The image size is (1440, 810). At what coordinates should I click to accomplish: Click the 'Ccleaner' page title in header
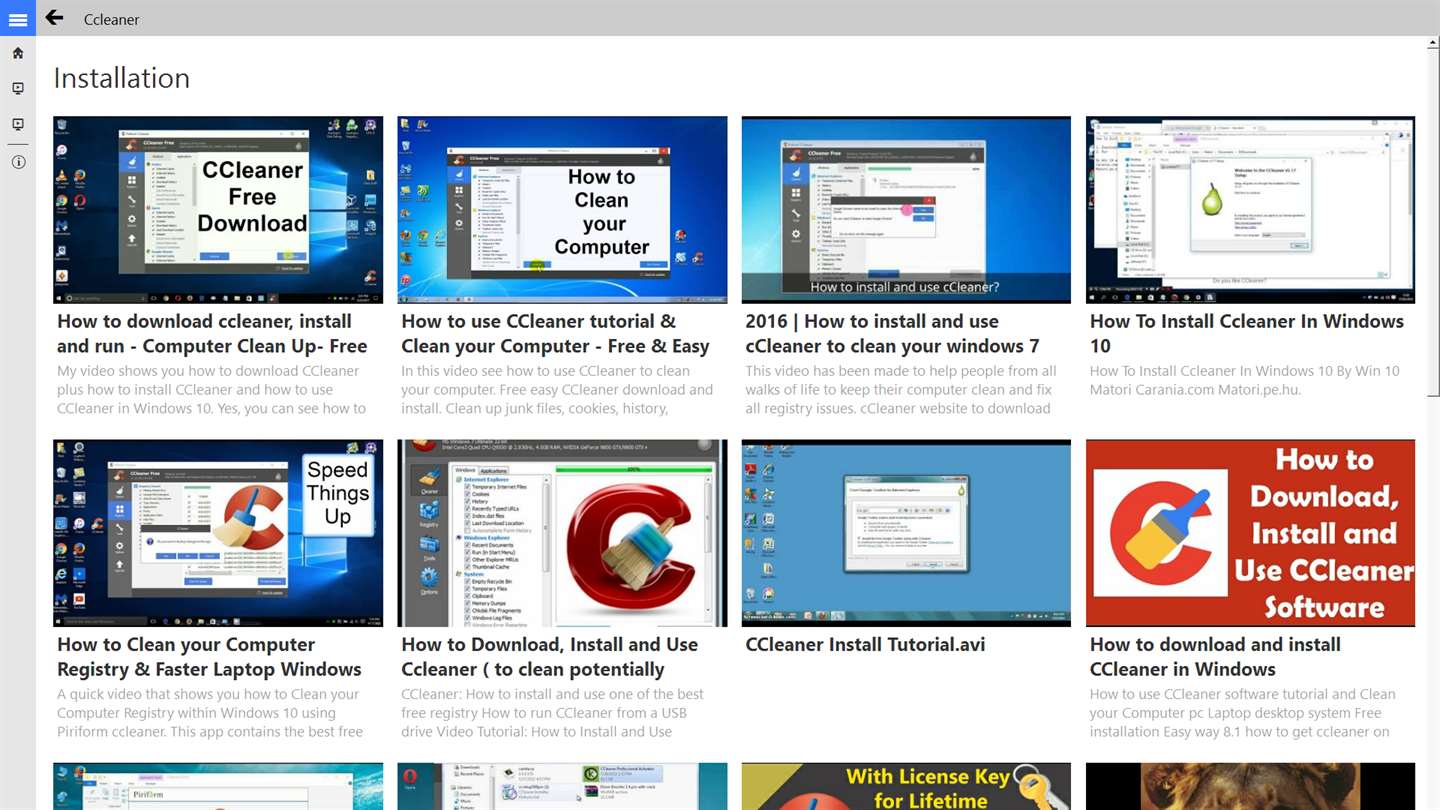[112, 19]
